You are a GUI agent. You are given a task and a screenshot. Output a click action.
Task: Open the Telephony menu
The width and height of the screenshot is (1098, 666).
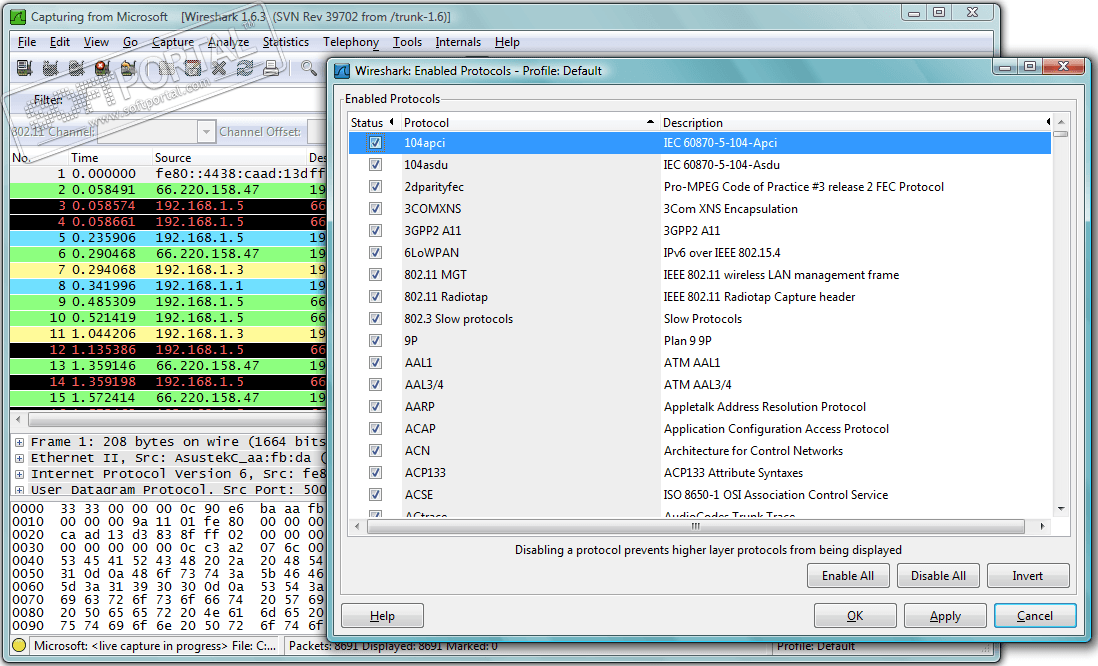pos(350,42)
